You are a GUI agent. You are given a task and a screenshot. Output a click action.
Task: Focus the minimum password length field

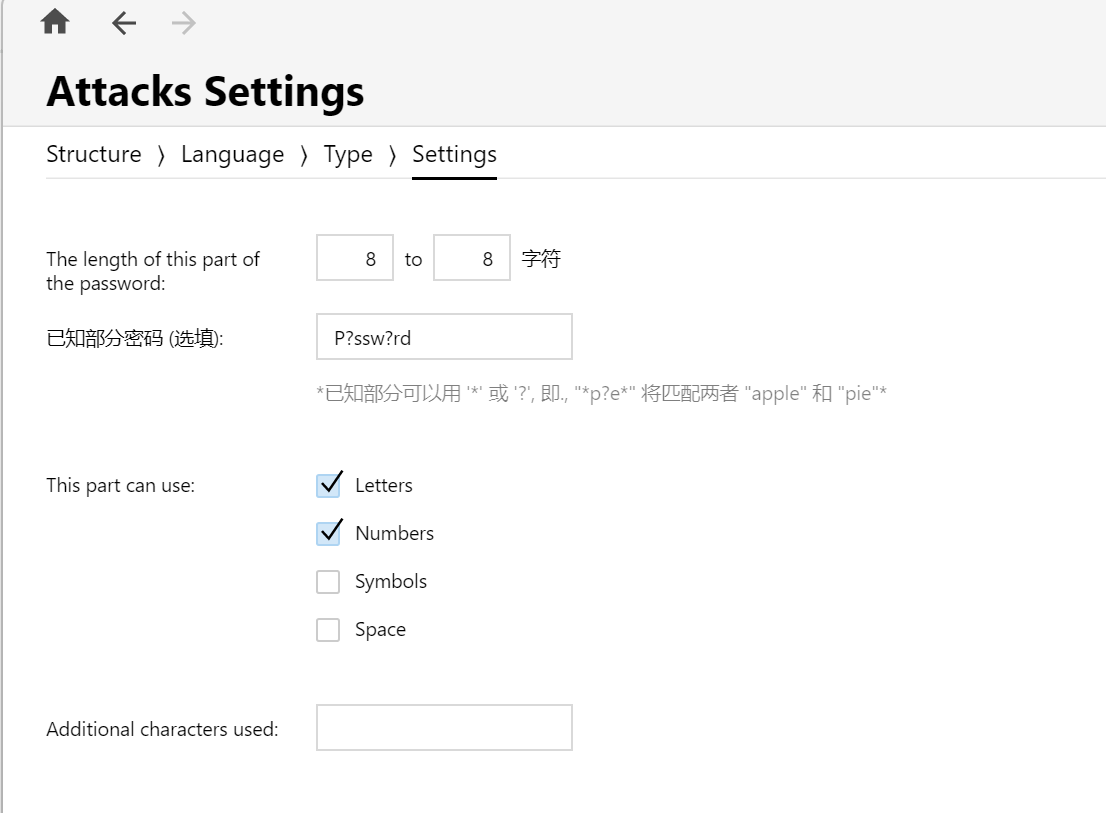point(355,259)
